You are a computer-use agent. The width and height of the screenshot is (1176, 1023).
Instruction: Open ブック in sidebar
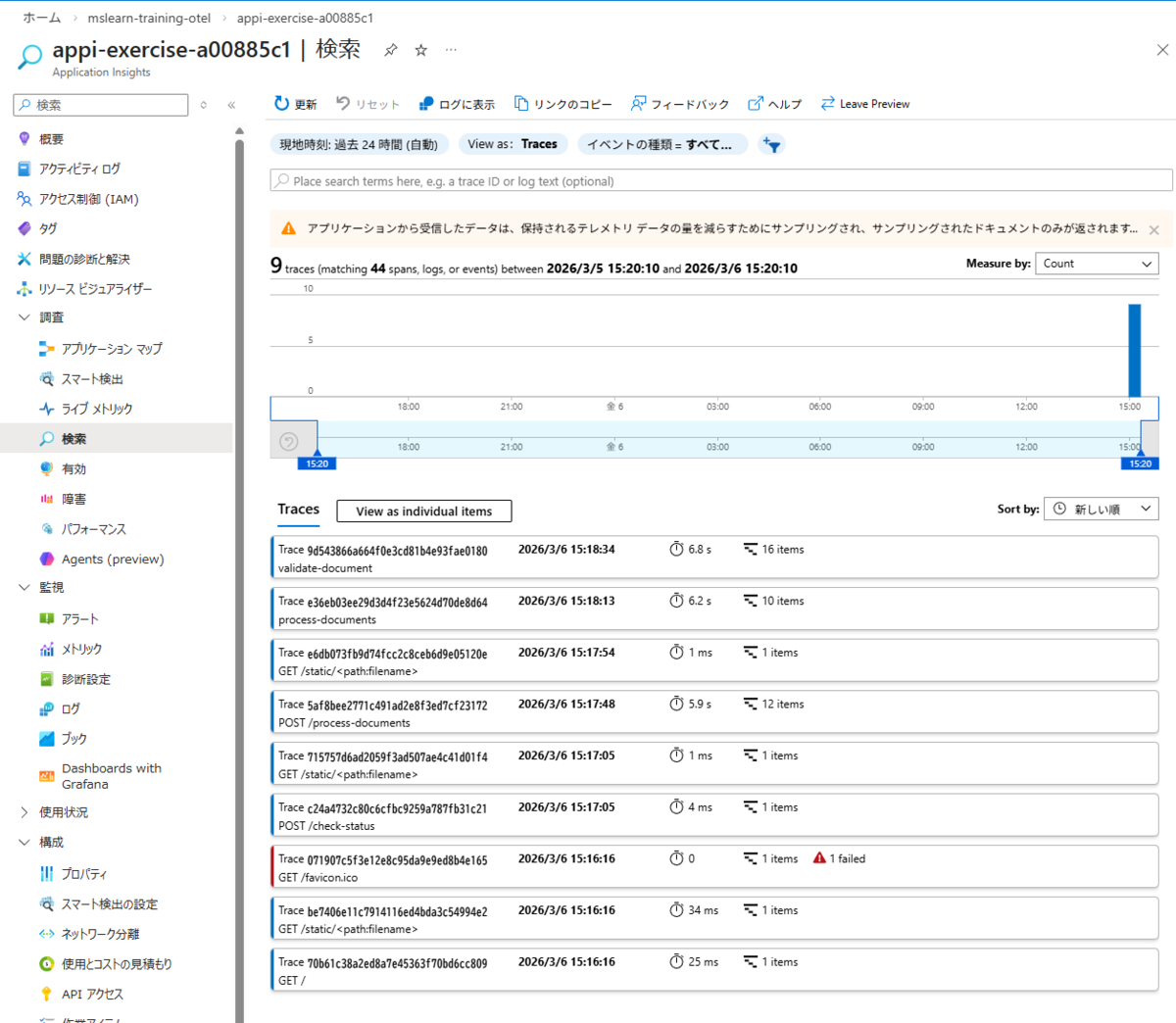[x=74, y=739]
